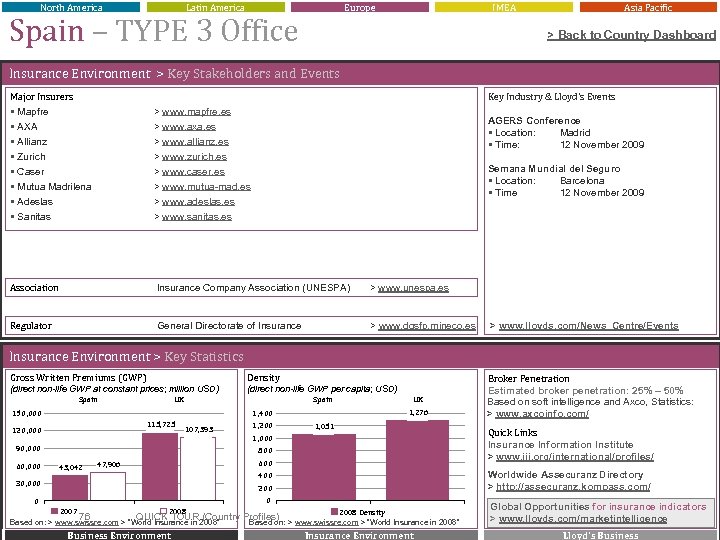Click the UK density bar 1,276
The width and height of the screenshot is (720, 540).
417,460
